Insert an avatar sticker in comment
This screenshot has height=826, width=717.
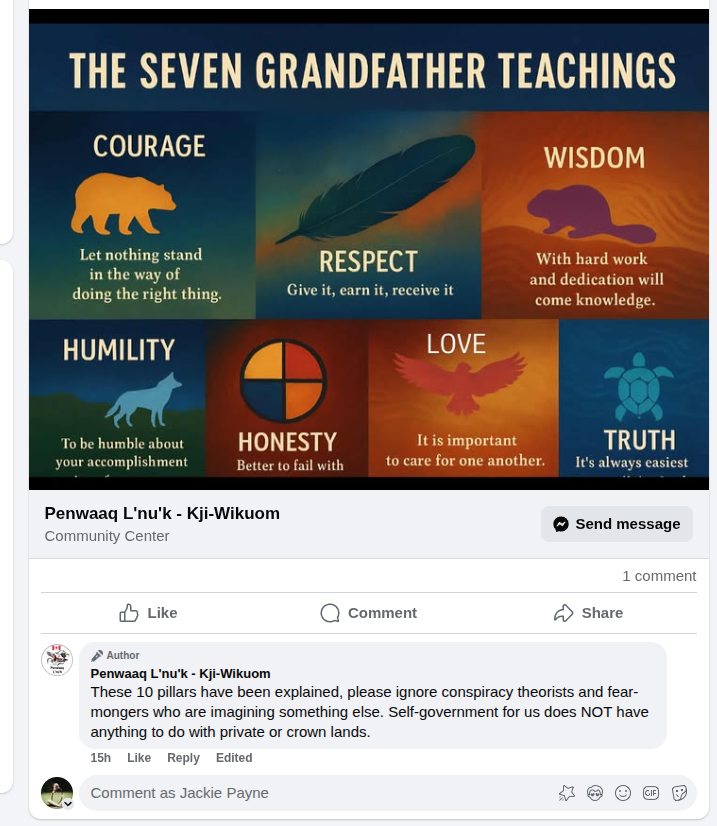(x=595, y=793)
